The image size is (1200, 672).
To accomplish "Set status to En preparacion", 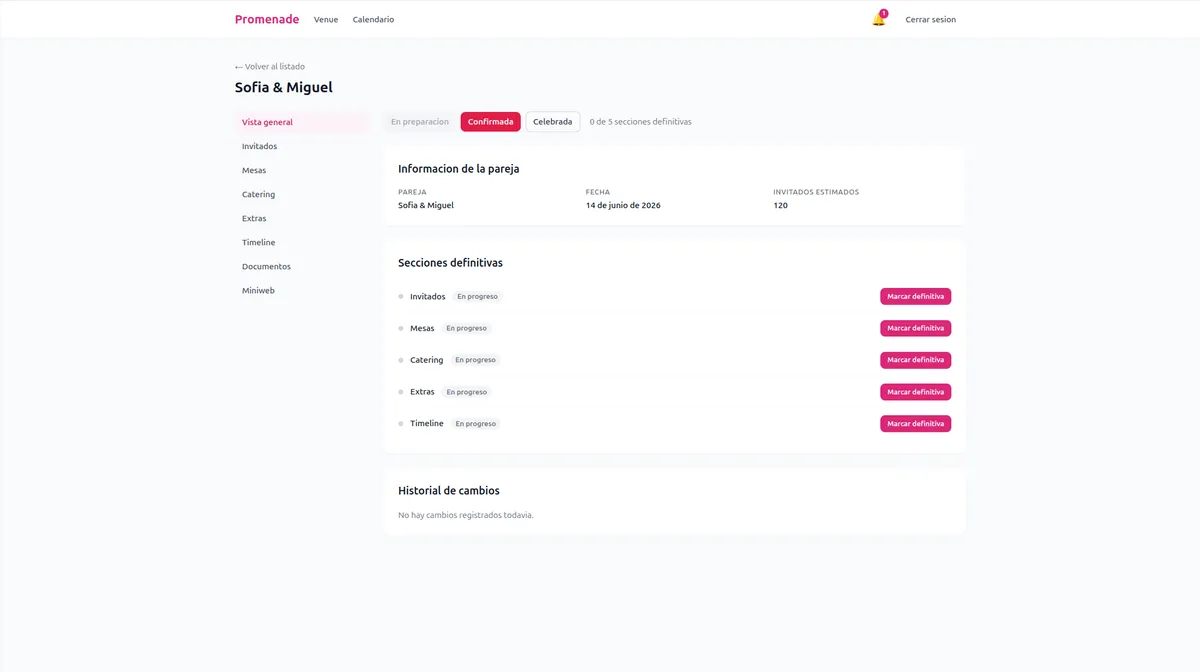I will point(420,122).
